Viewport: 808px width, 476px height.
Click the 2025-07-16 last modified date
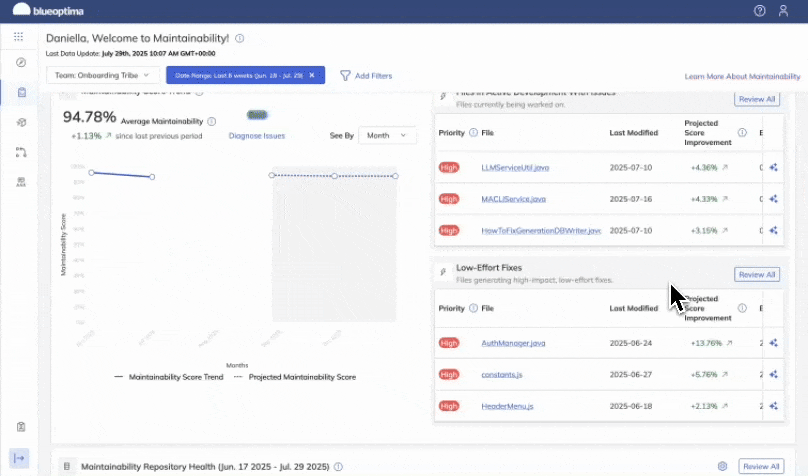click(x=631, y=199)
